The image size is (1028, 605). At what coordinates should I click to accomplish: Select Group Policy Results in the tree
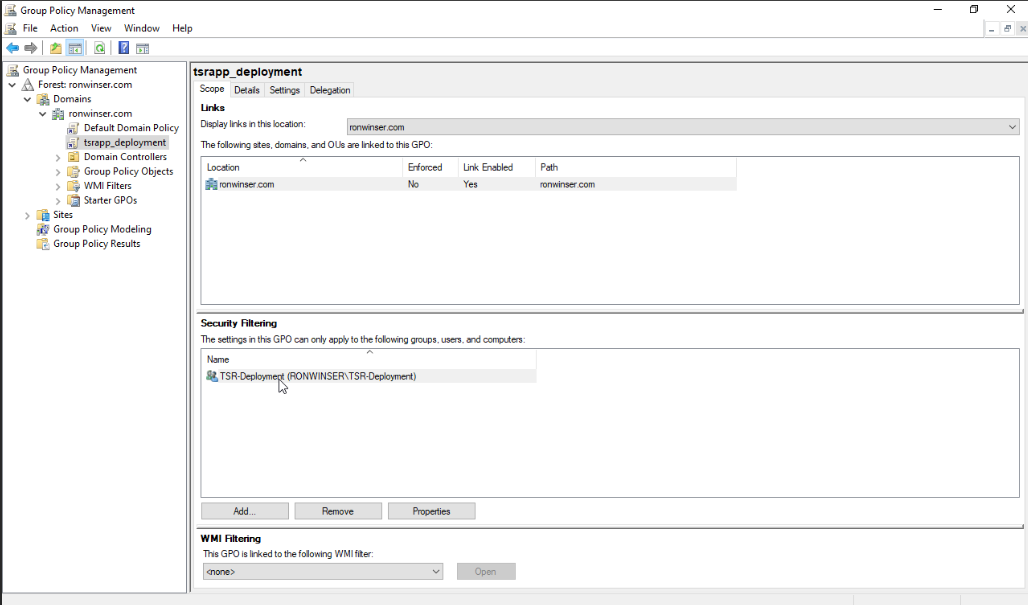pos(96,244)
